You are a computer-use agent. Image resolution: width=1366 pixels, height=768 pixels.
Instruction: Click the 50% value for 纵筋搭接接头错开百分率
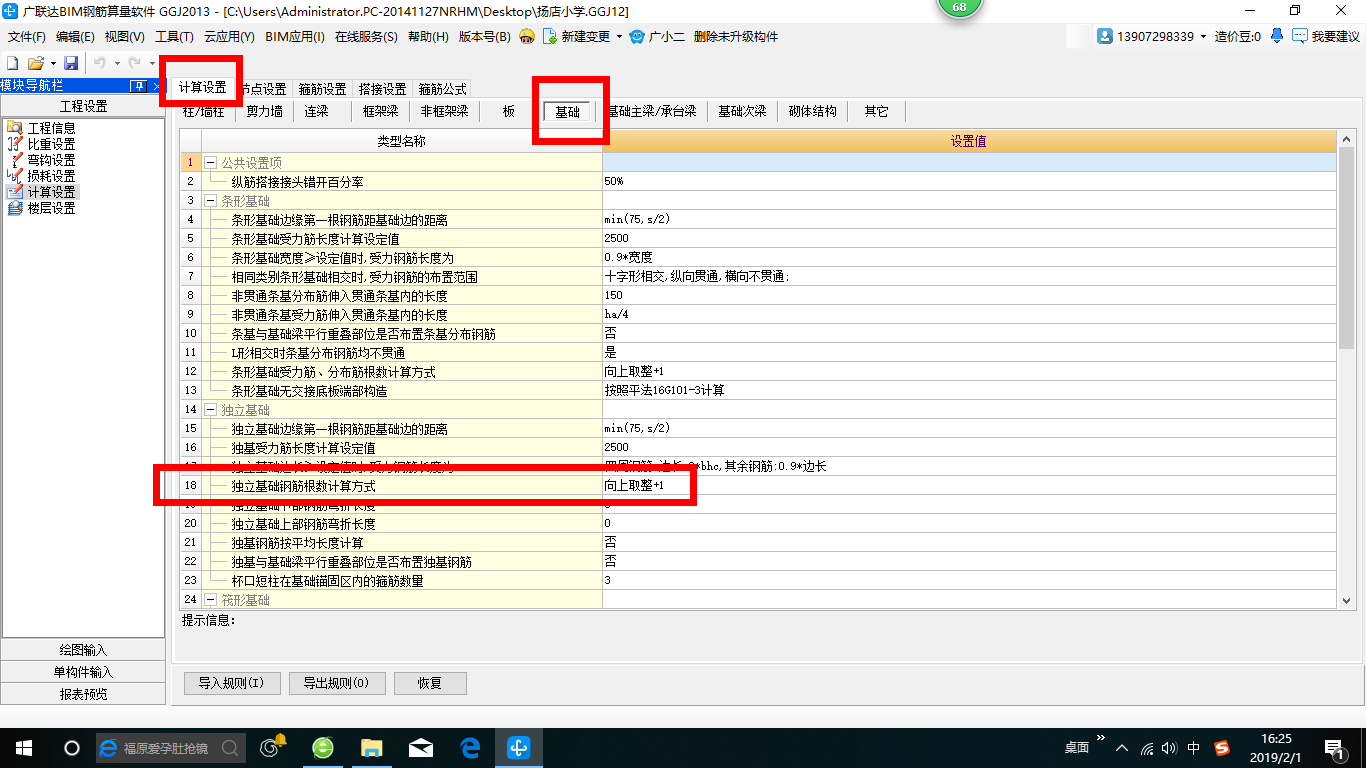pos(969,181)
